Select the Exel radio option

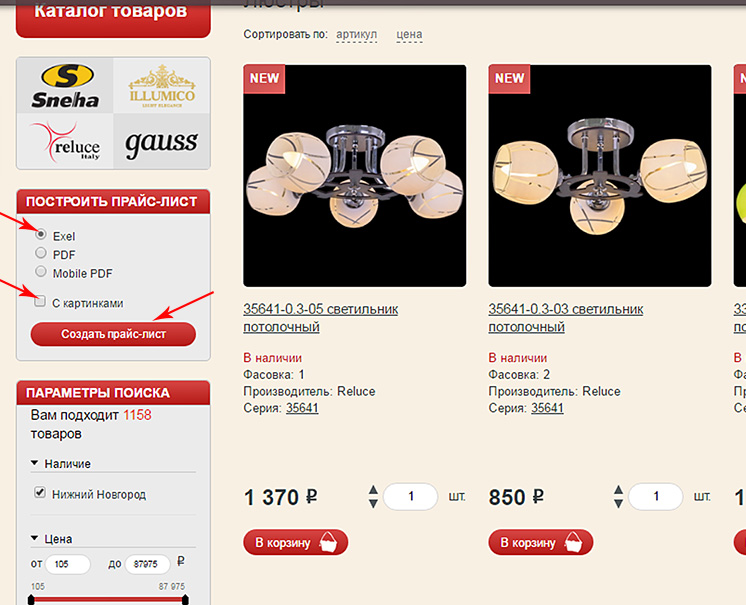[41, 234]
